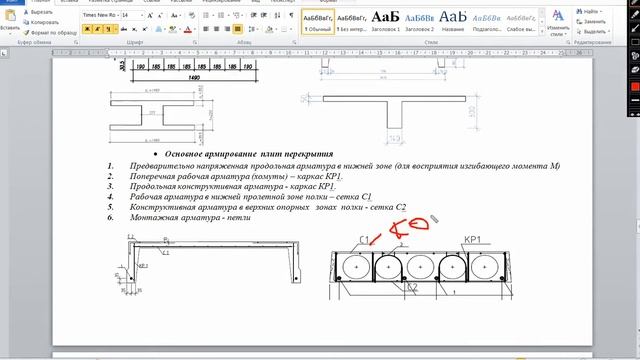Toggle italic (К) formatting
The image size is (640, 360).
pos(98,29)
